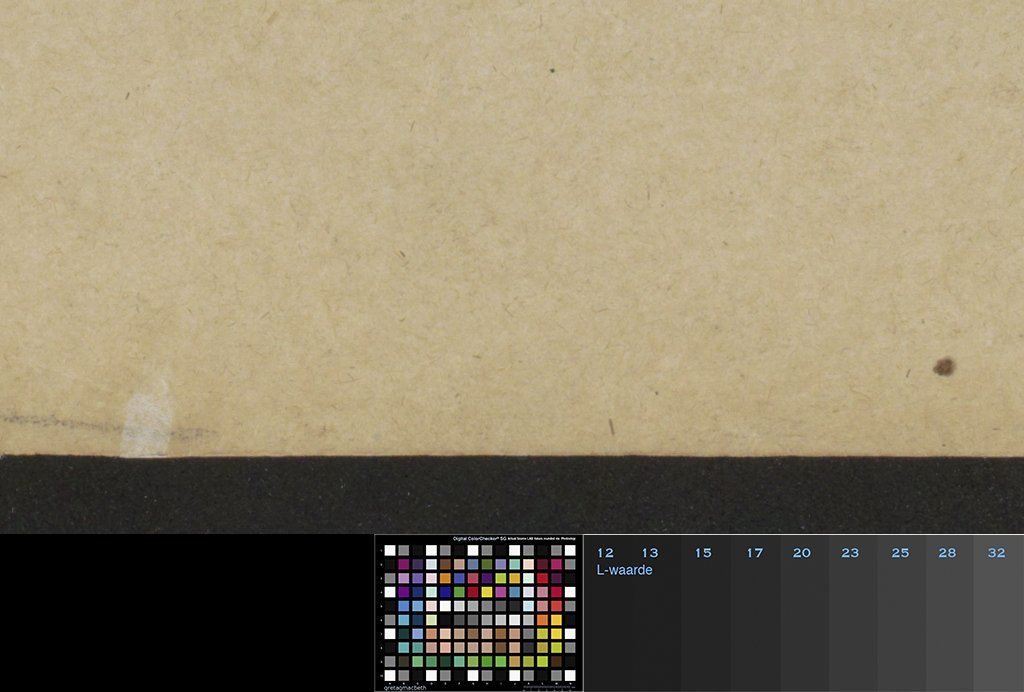Select the gray step labeled 13
Screen dimensions: 1024x692
651,620
